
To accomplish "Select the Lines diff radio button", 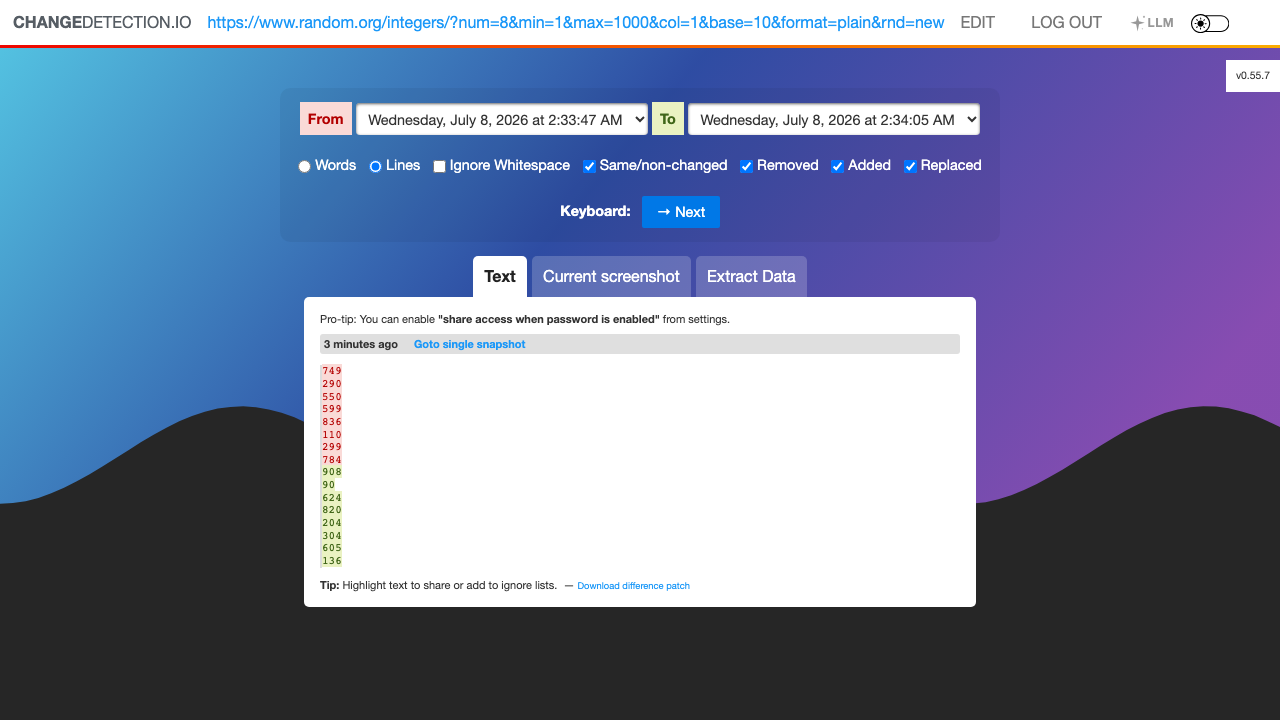I will tap(376, 166).
